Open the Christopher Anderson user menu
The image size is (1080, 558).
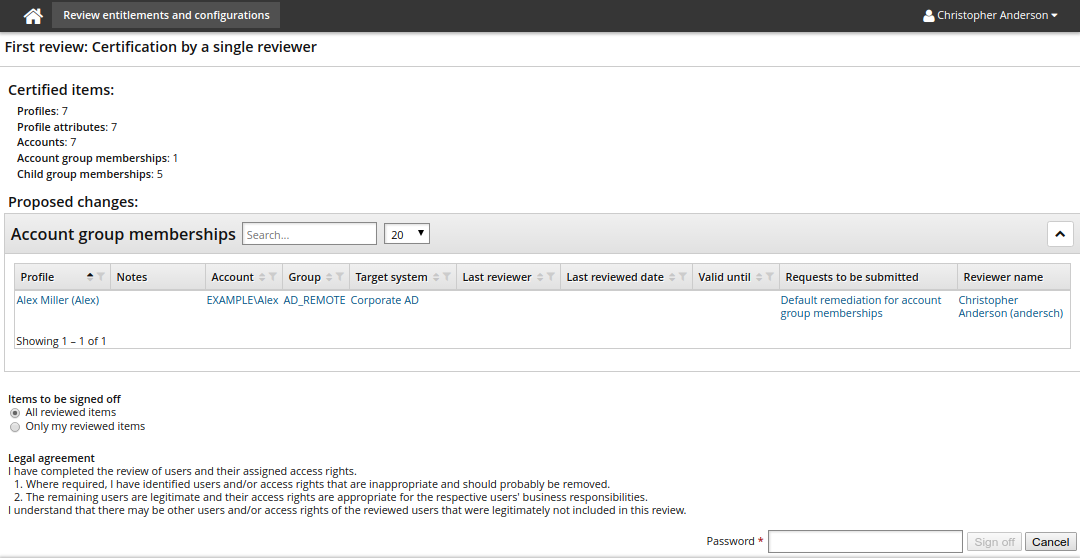point(990,16)
